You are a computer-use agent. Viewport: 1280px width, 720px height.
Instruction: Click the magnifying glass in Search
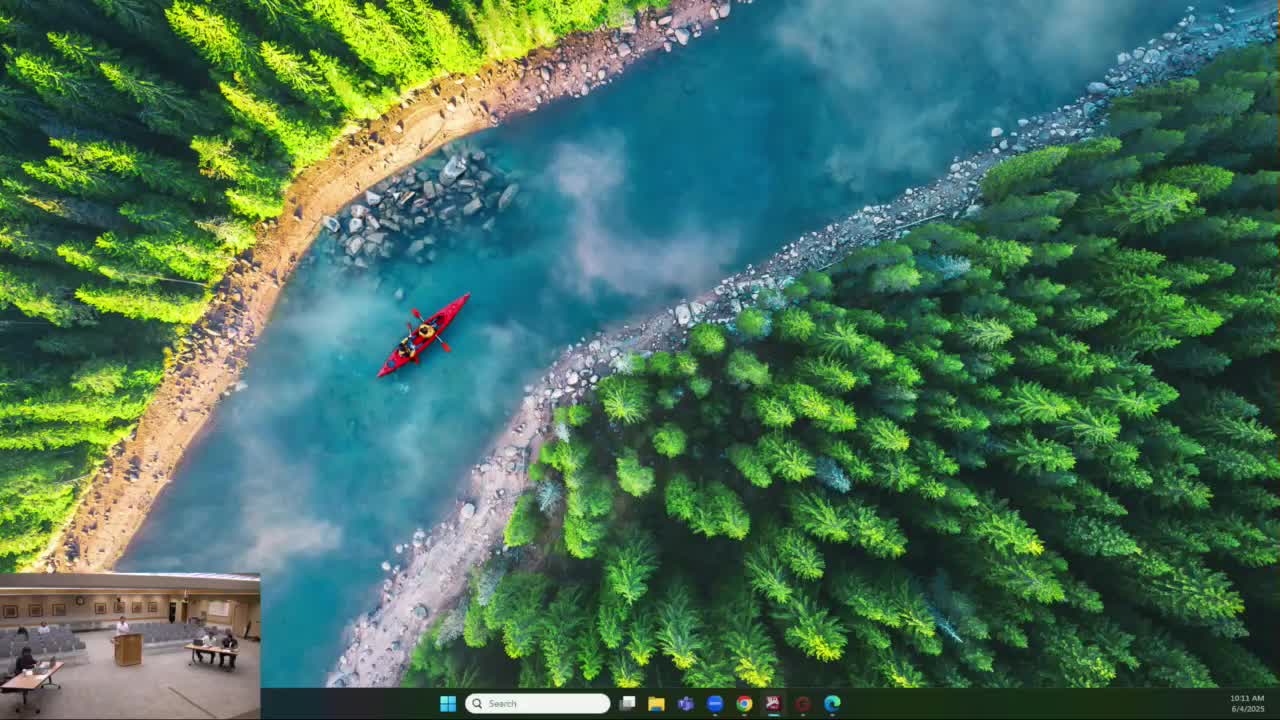click(x=477, y=703)
